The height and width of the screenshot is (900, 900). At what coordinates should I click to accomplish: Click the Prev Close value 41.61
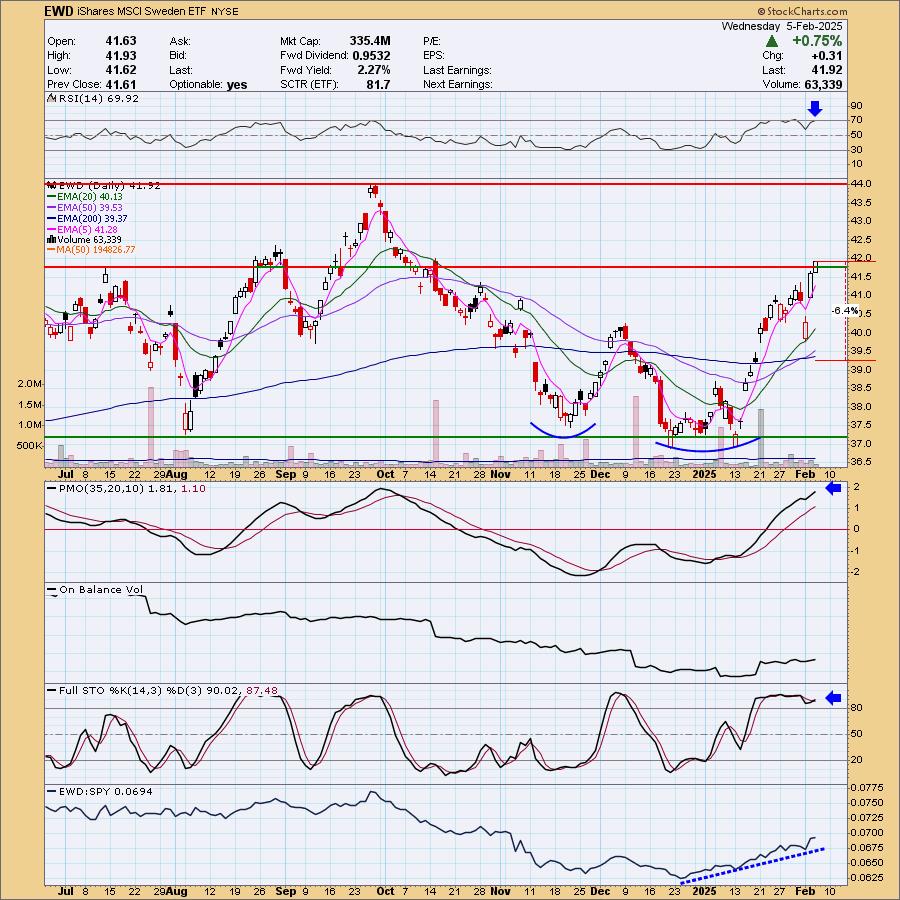121,84
